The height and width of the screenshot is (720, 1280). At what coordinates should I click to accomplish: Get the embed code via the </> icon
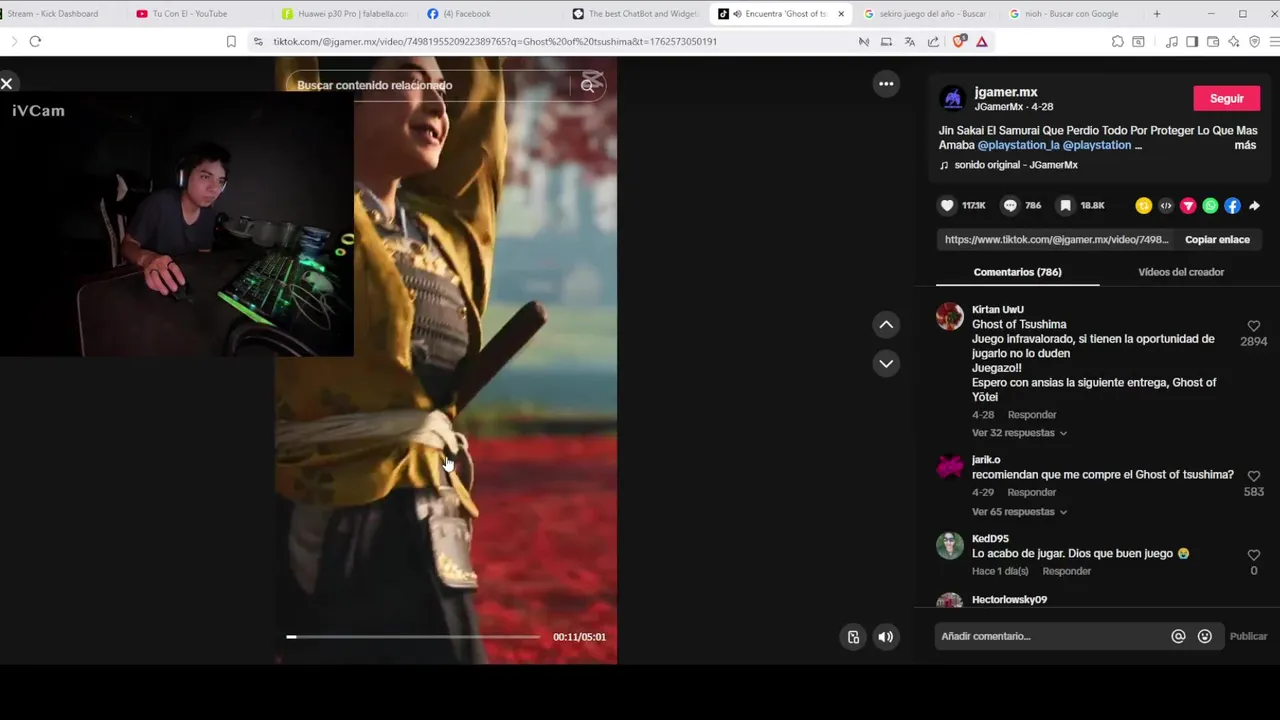click(1166, 206)
